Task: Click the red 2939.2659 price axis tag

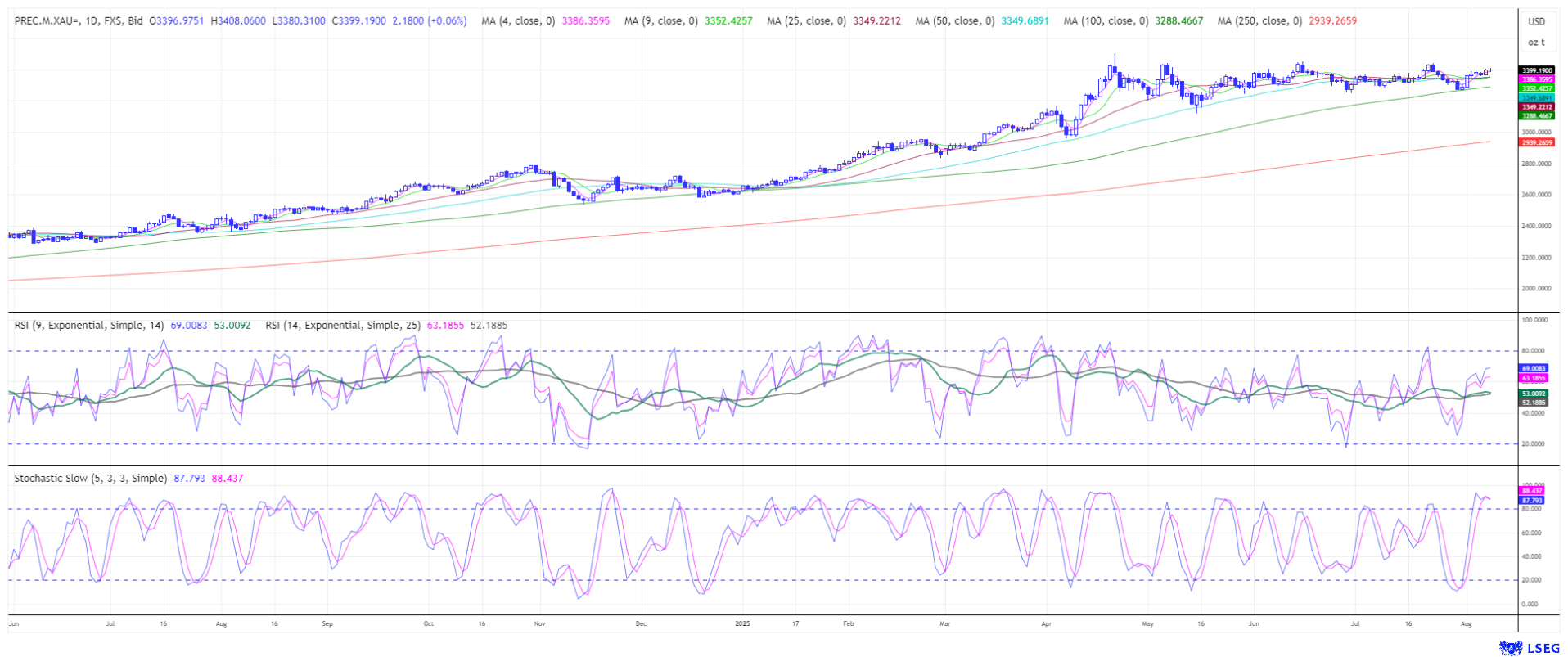Action: (1536, 142)
